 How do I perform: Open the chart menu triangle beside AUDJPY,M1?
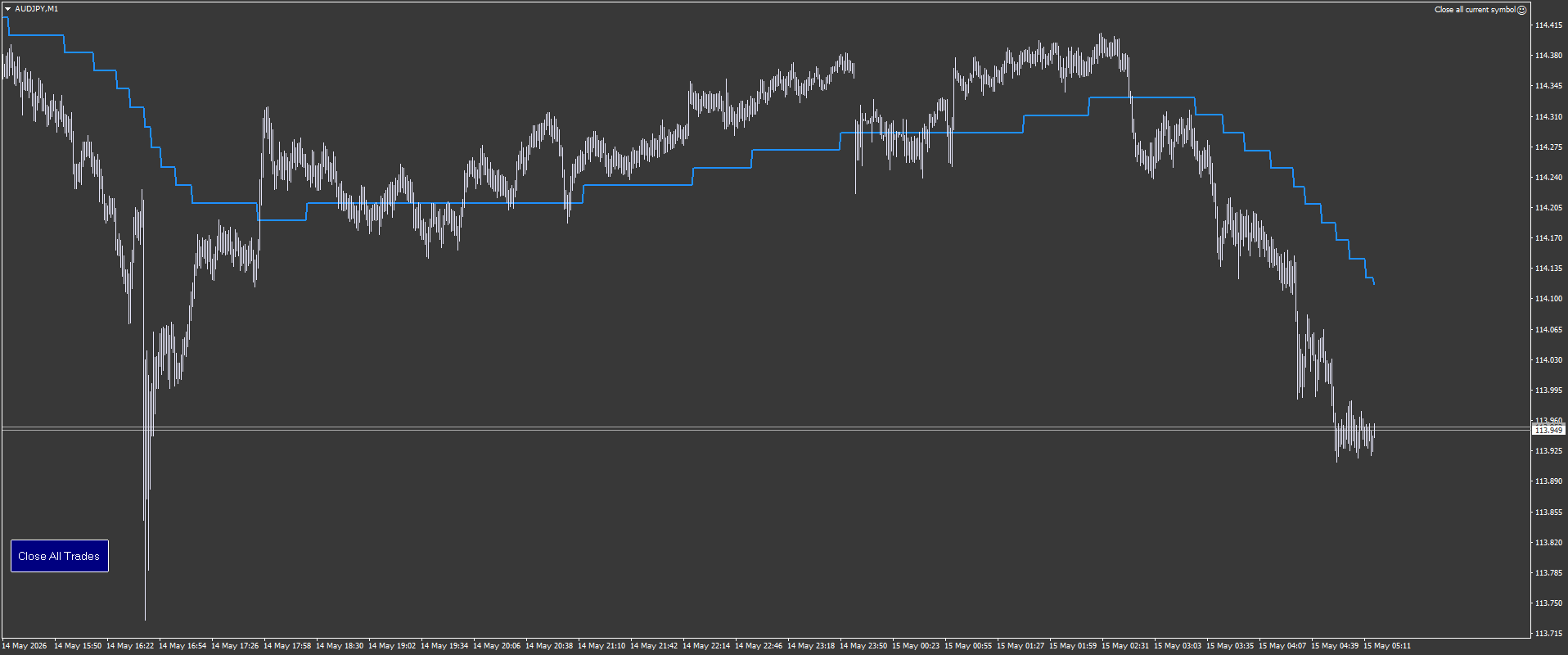coord(8,9)
